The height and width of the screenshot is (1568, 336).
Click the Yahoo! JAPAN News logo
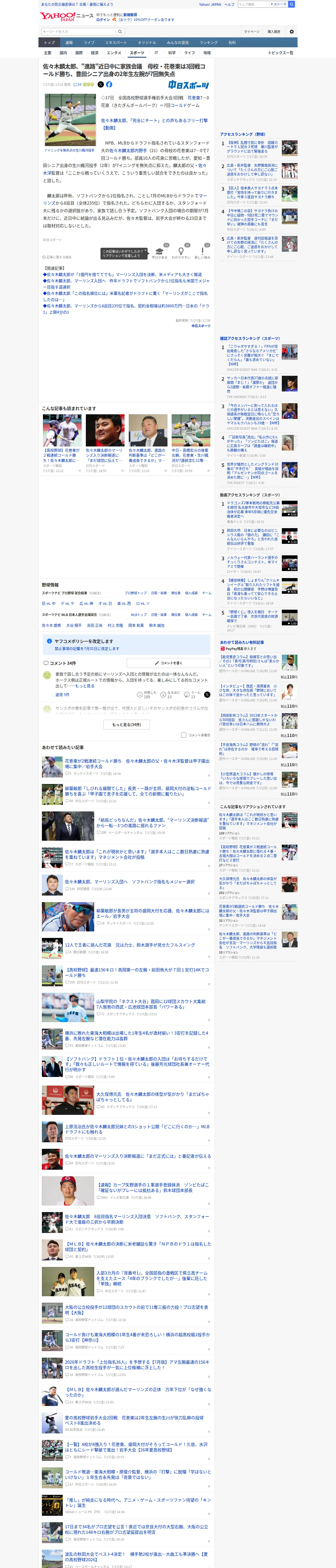tap(66, 16)
